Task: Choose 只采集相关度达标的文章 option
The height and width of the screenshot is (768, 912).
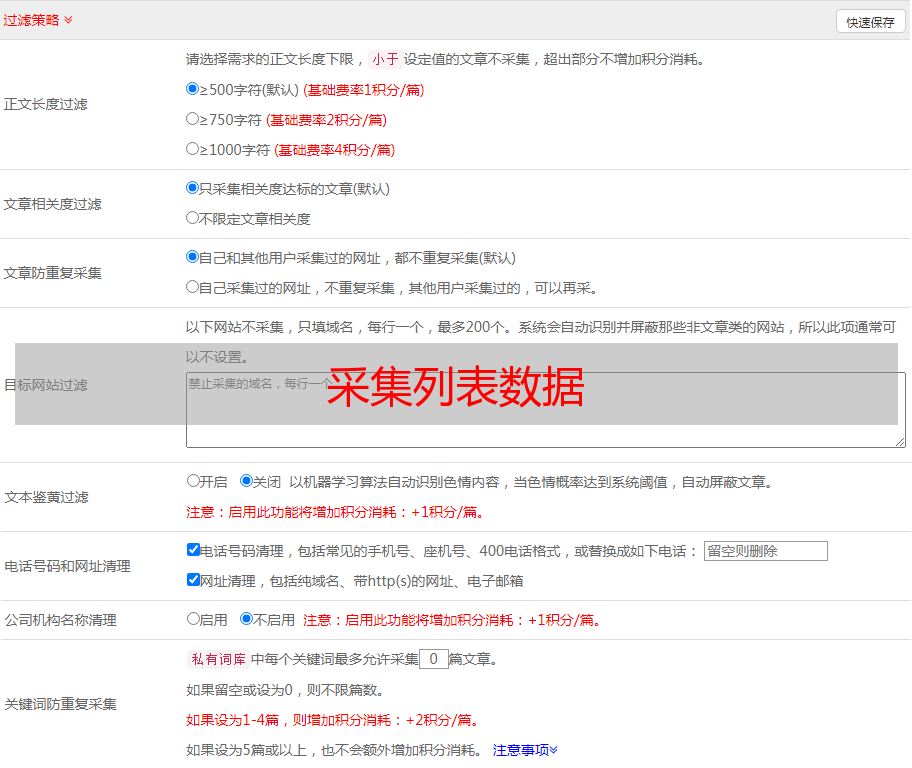Action: click(193, 188)
